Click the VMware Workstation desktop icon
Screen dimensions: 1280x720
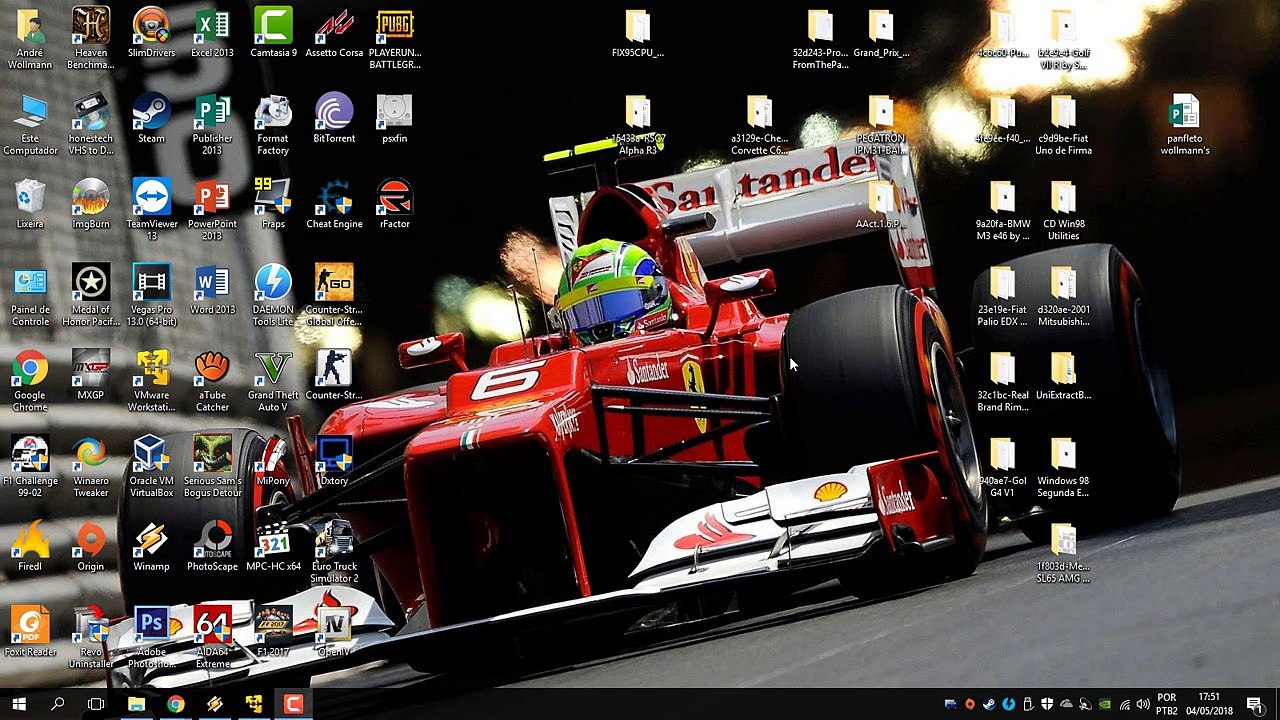[x=151, y=381]
